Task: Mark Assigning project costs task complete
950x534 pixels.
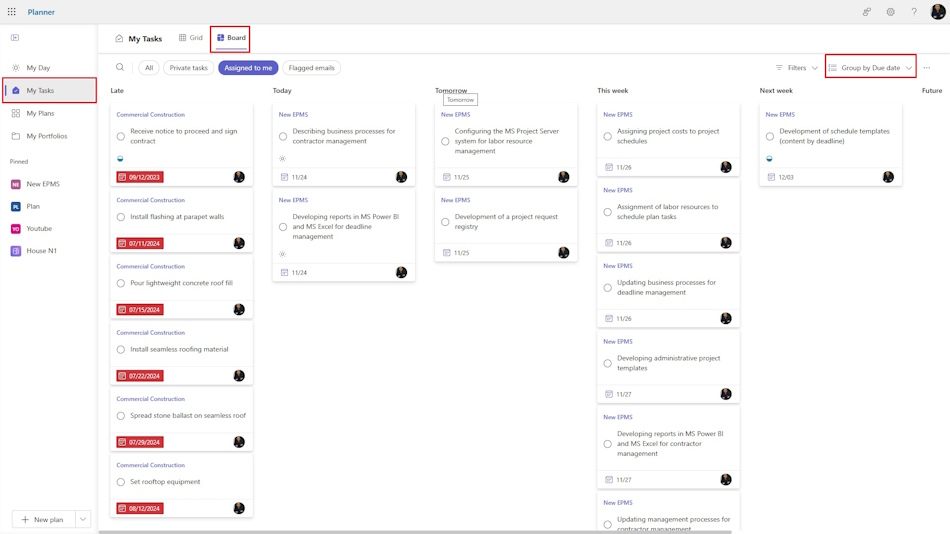Action: coord(608,136)
